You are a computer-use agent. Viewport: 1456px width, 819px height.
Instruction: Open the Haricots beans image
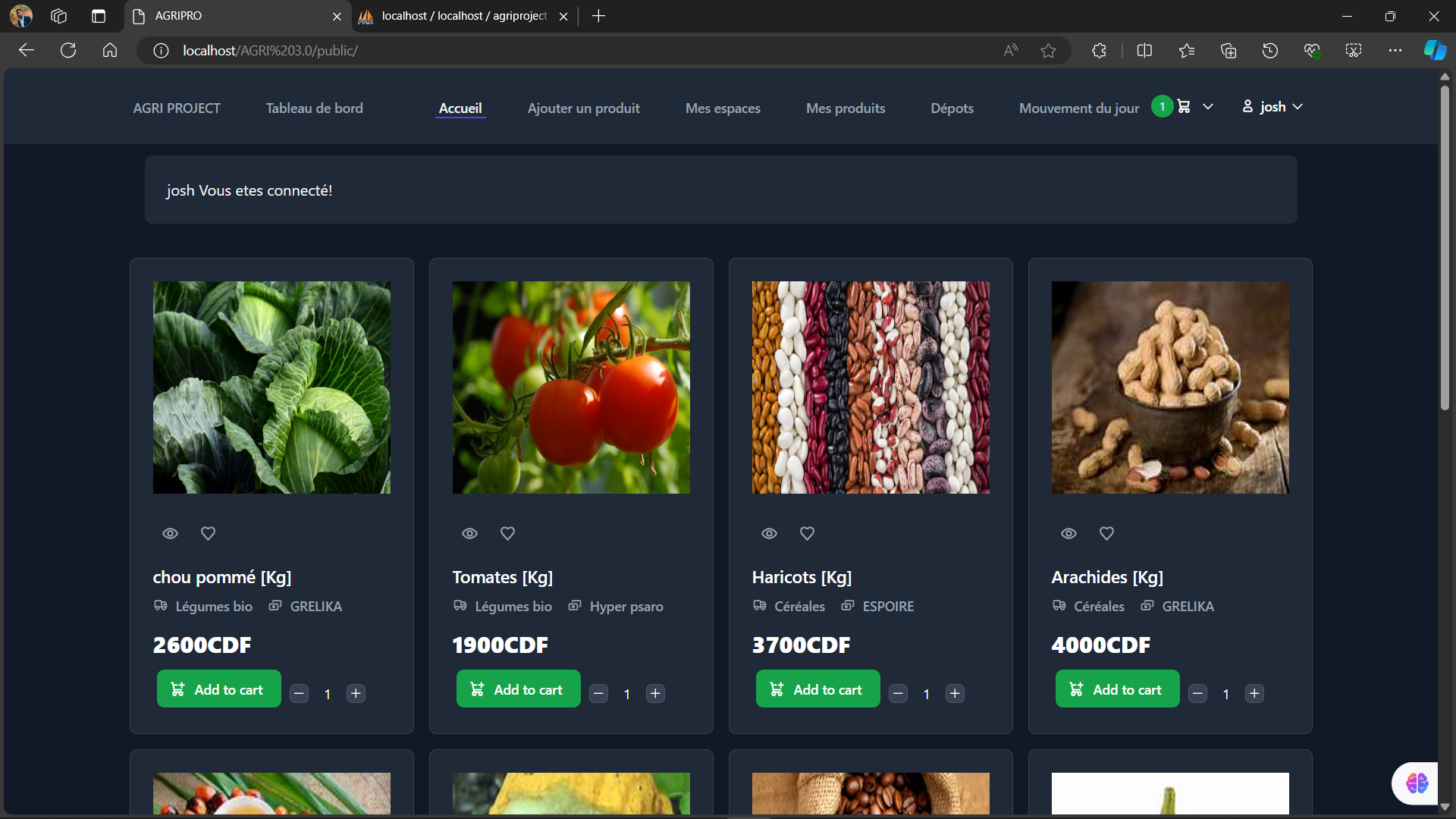point(871,388)
